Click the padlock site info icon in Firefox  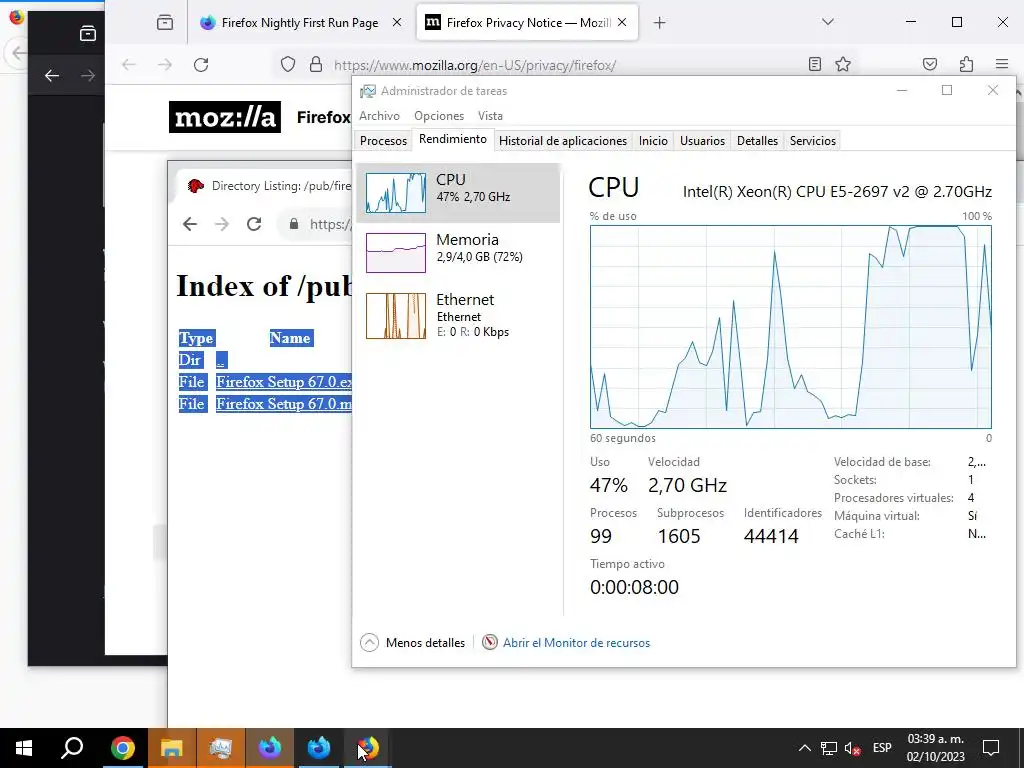point(315,64)
